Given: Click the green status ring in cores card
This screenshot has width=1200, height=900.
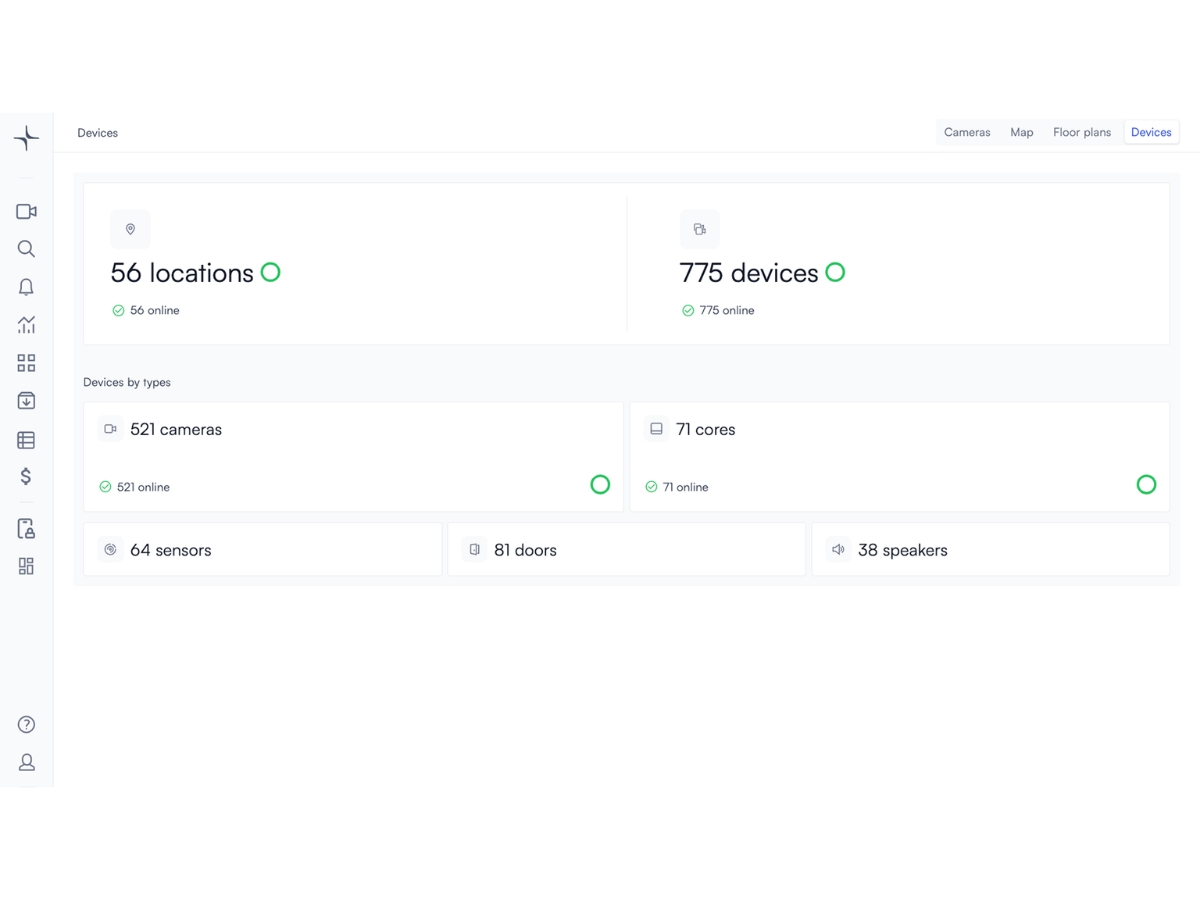Looking at the screenshot, I should pos(1146,485).
